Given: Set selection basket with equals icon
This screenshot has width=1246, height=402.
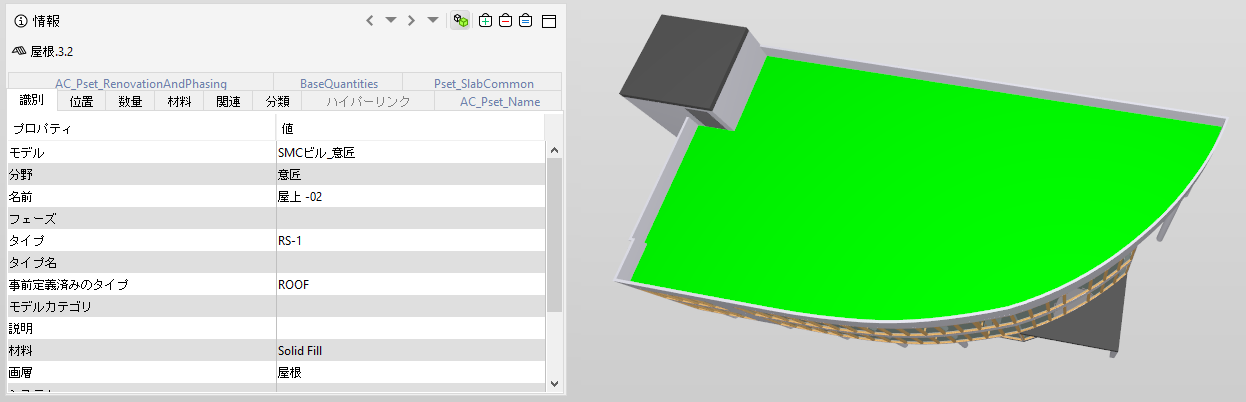Looking at the screenshot, I should (x=526, y=20).
